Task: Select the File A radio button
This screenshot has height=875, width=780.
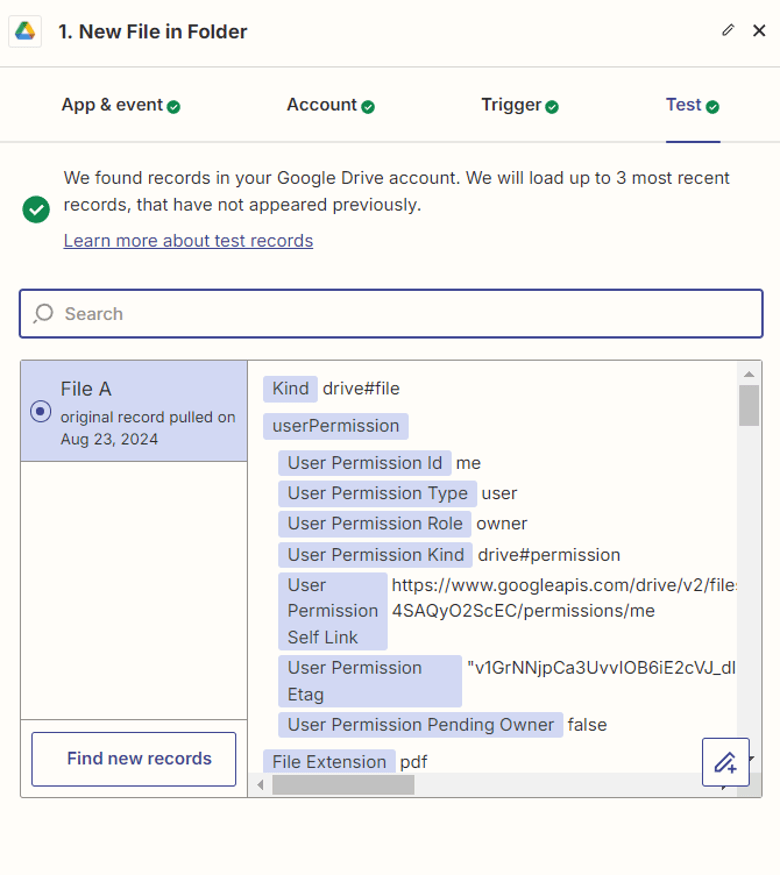Action: click(x=41, y=411)
